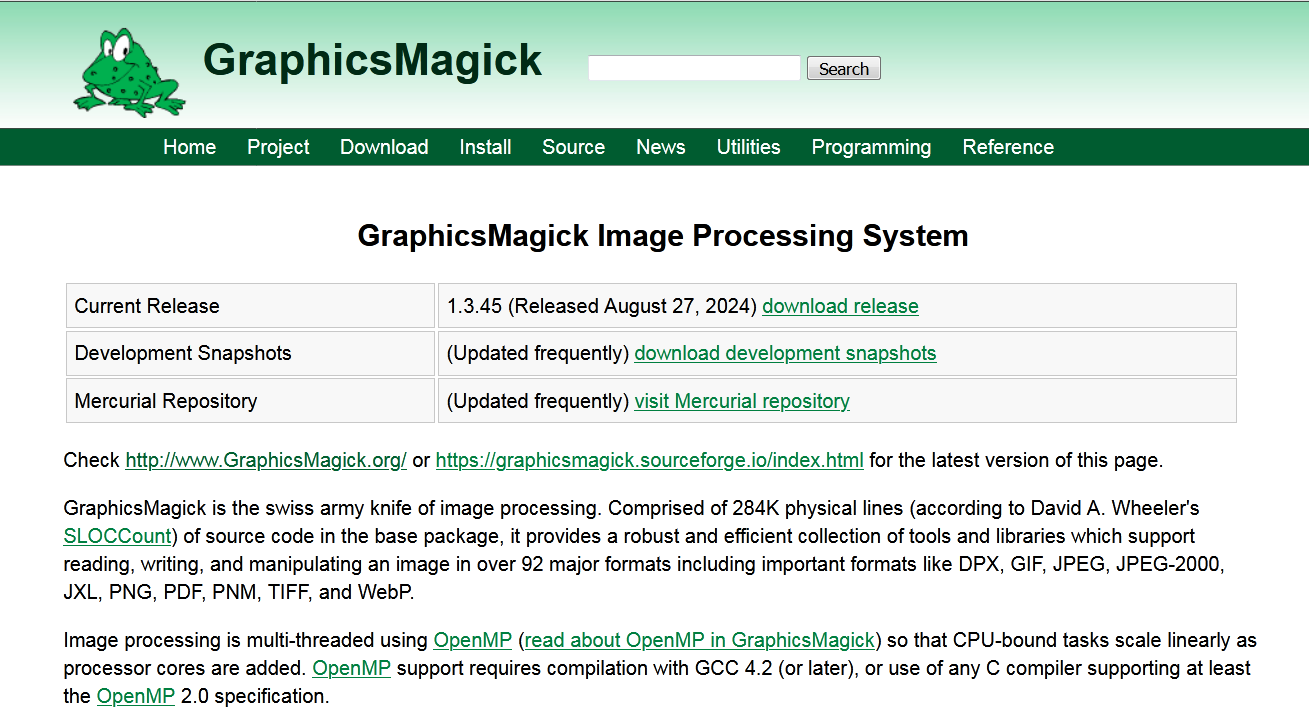Open the Download navigation item

point(384,147)
